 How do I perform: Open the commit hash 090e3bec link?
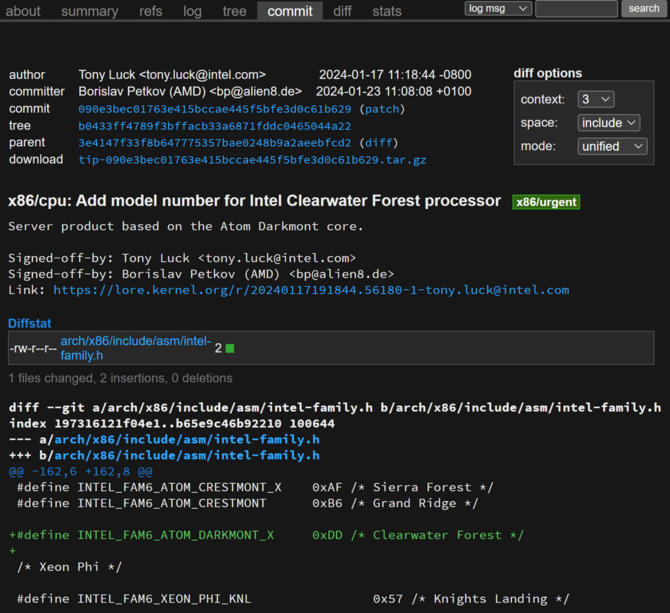[x=215, y=109]
